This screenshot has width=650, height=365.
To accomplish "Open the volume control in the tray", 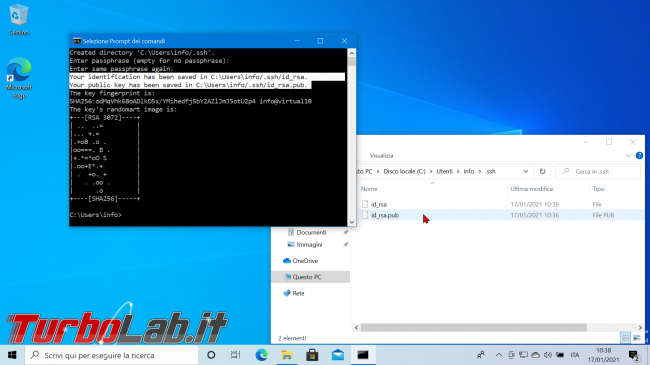I will (548, 355).
